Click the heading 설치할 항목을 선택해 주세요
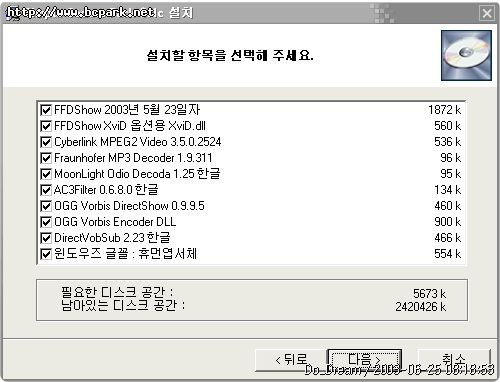 230,55
